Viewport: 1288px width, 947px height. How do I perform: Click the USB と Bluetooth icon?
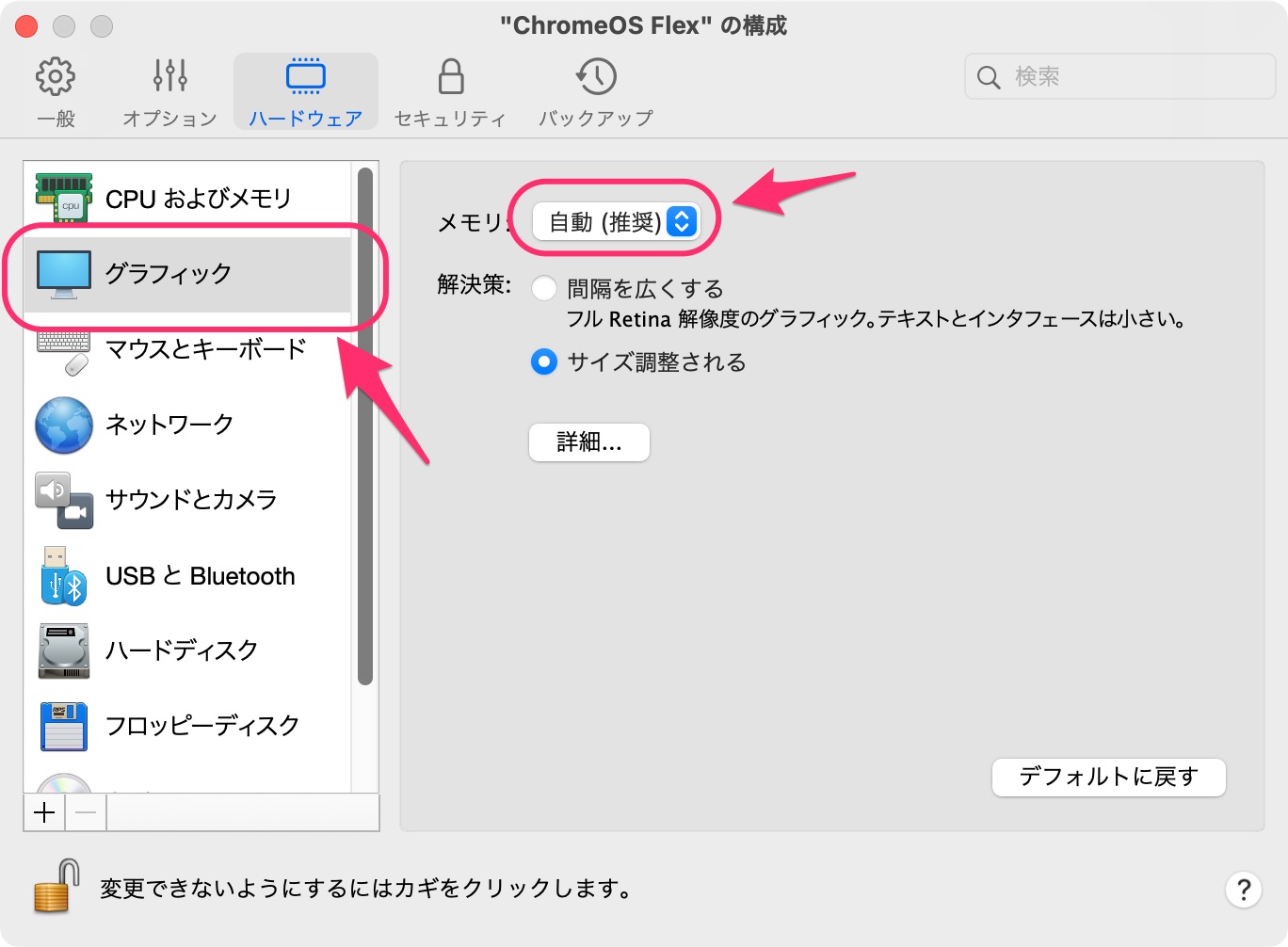point(64,575)
